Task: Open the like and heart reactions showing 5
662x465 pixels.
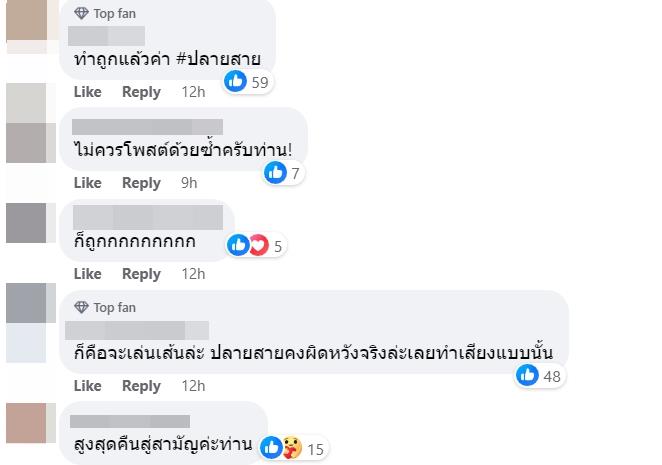Action: point(248,245)
